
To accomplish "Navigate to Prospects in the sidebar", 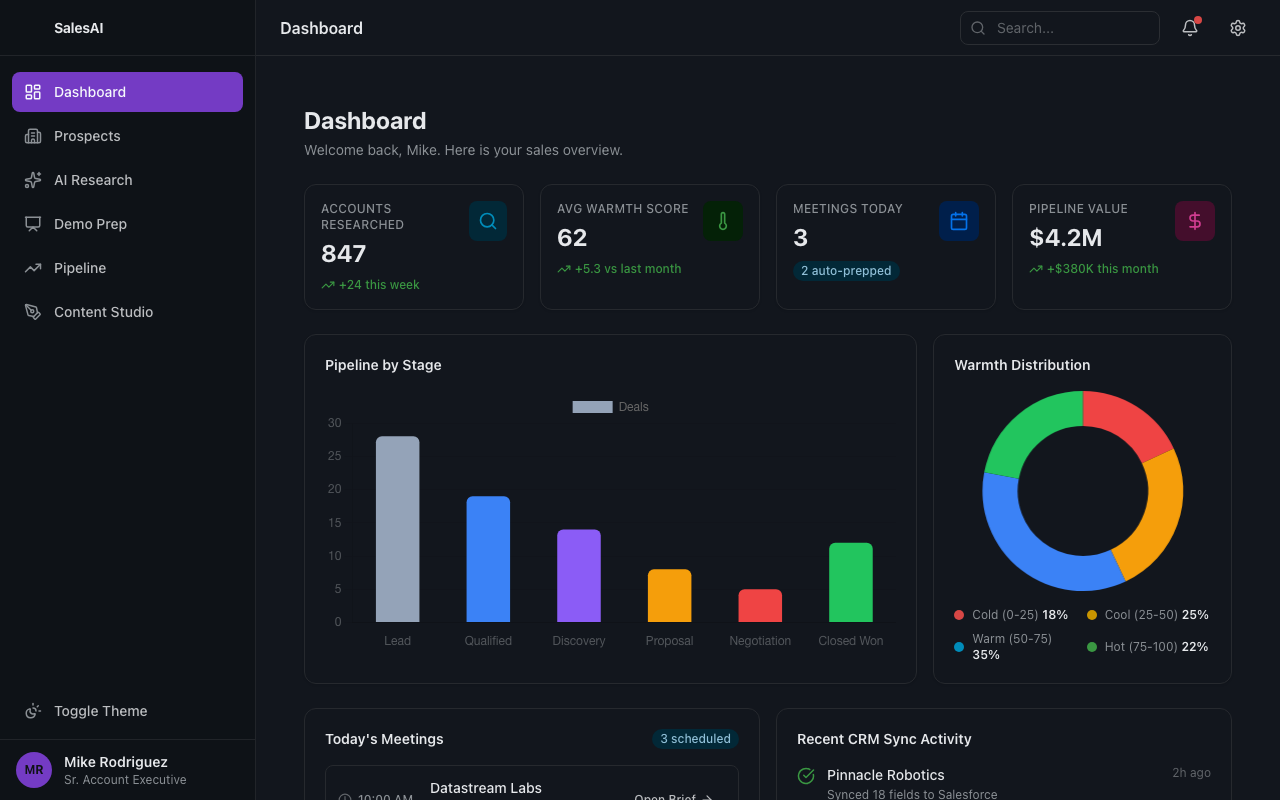I will click(x=87, y=136).
